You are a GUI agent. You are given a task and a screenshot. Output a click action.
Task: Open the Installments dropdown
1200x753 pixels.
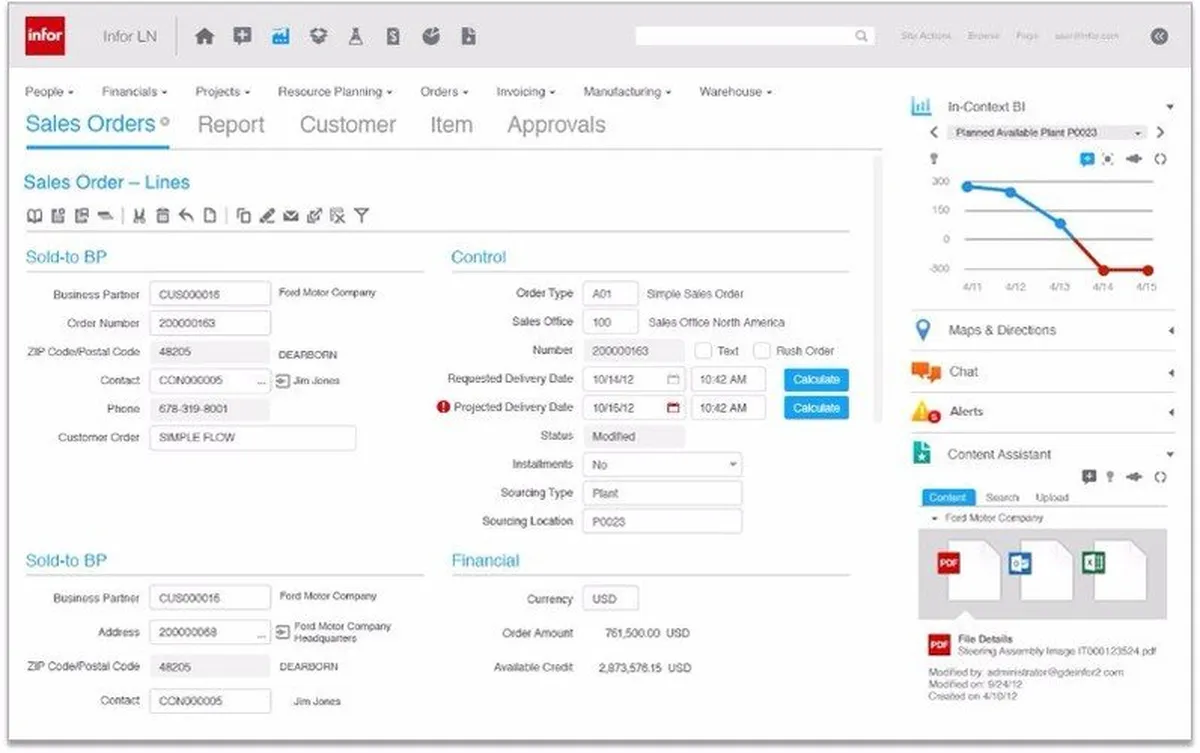[x=663, y=465]
